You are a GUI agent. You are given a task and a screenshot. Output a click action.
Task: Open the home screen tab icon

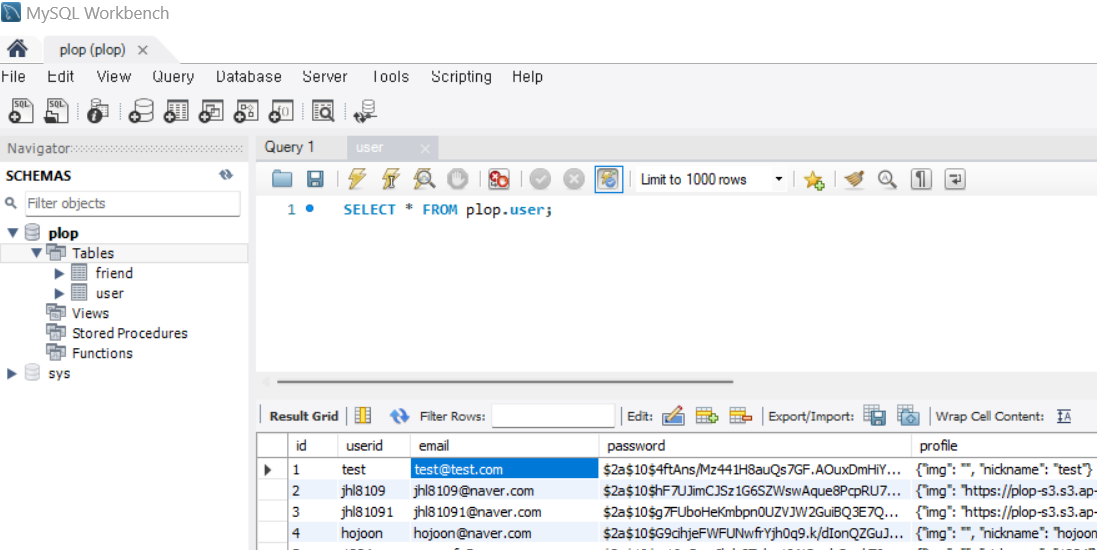[17, 48]
